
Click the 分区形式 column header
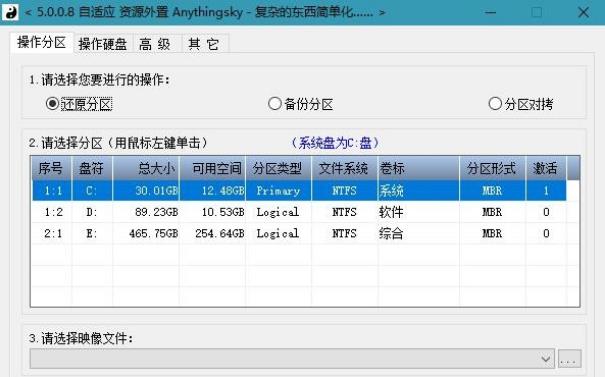click(492, 168)
